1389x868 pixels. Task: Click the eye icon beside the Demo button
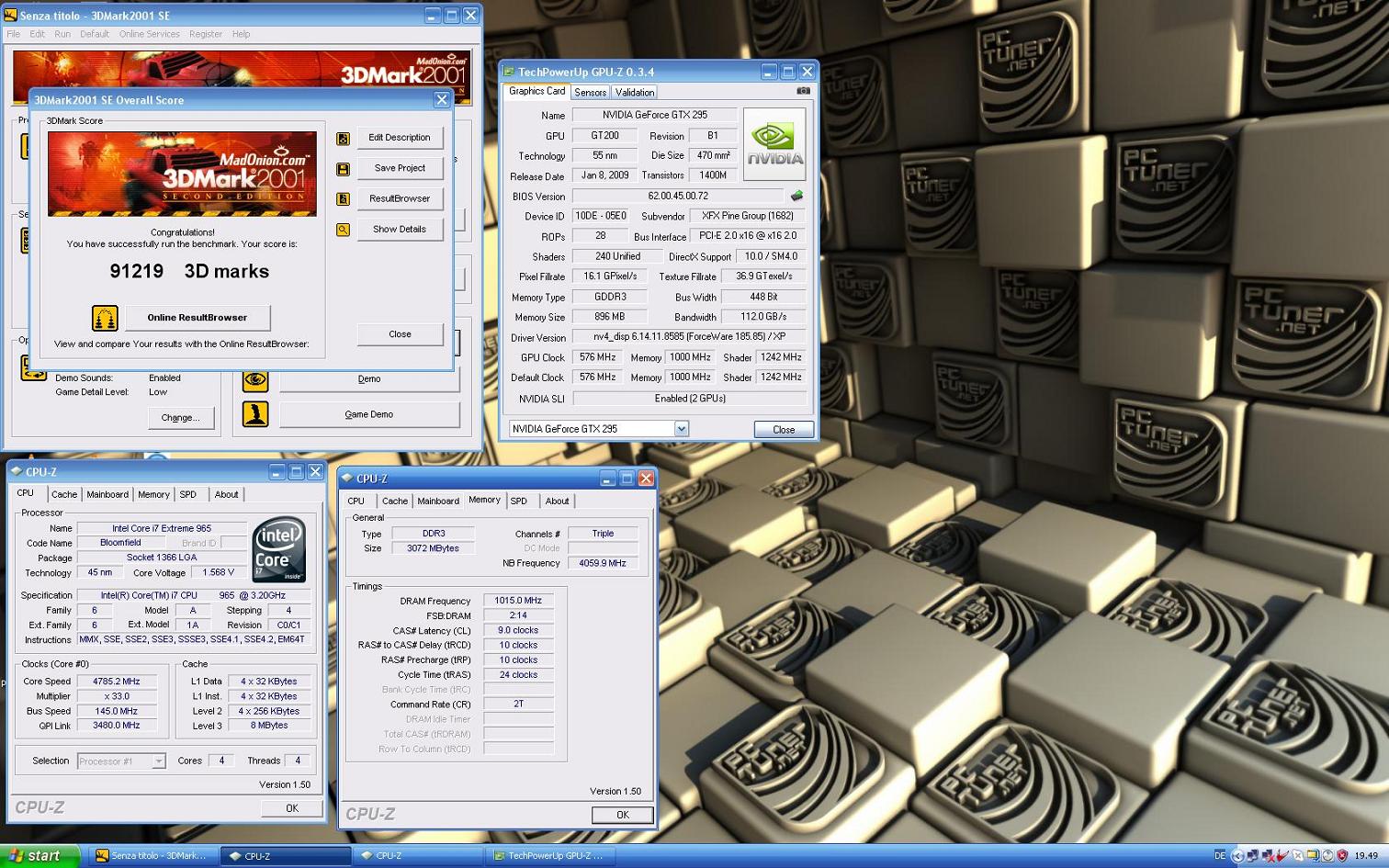point(255,379)
